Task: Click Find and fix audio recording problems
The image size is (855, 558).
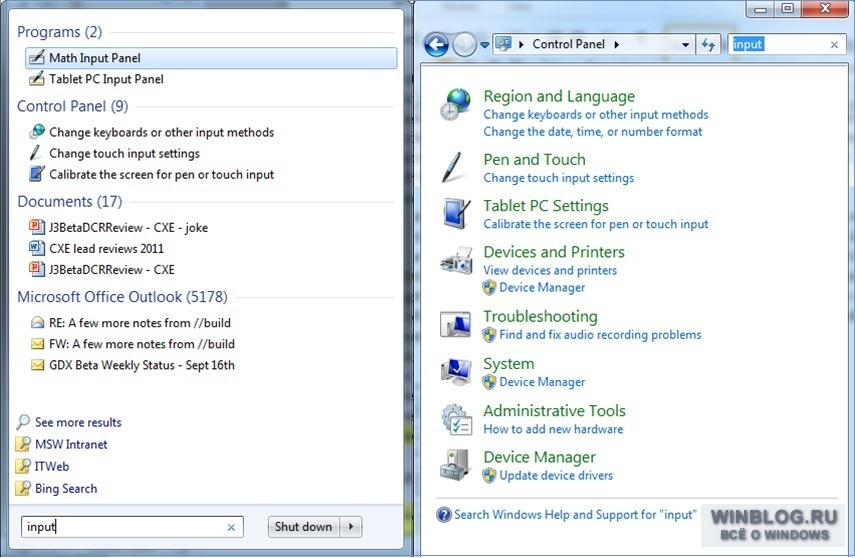Action: click(x=600, y=334)
